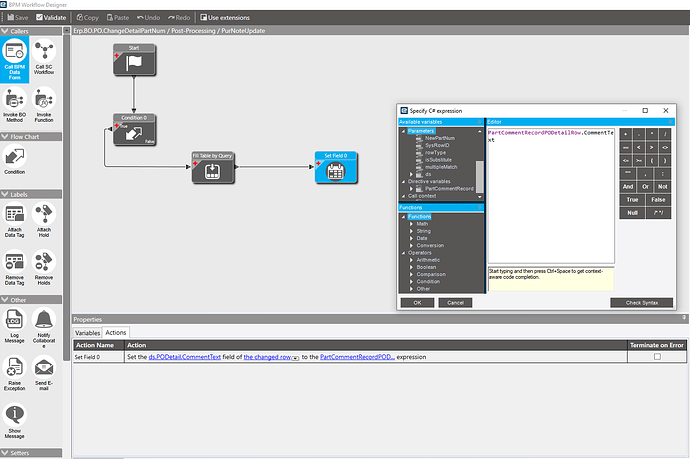
Task: Choose the Remove Data Tag item
Action: (15, 268)
